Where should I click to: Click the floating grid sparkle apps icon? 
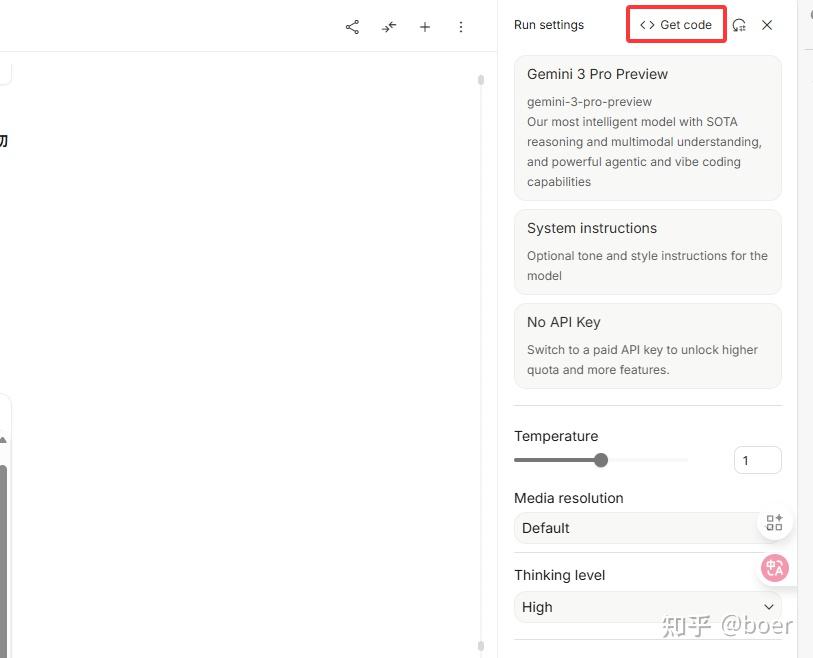pyautogui.click(x=774, y=523)
